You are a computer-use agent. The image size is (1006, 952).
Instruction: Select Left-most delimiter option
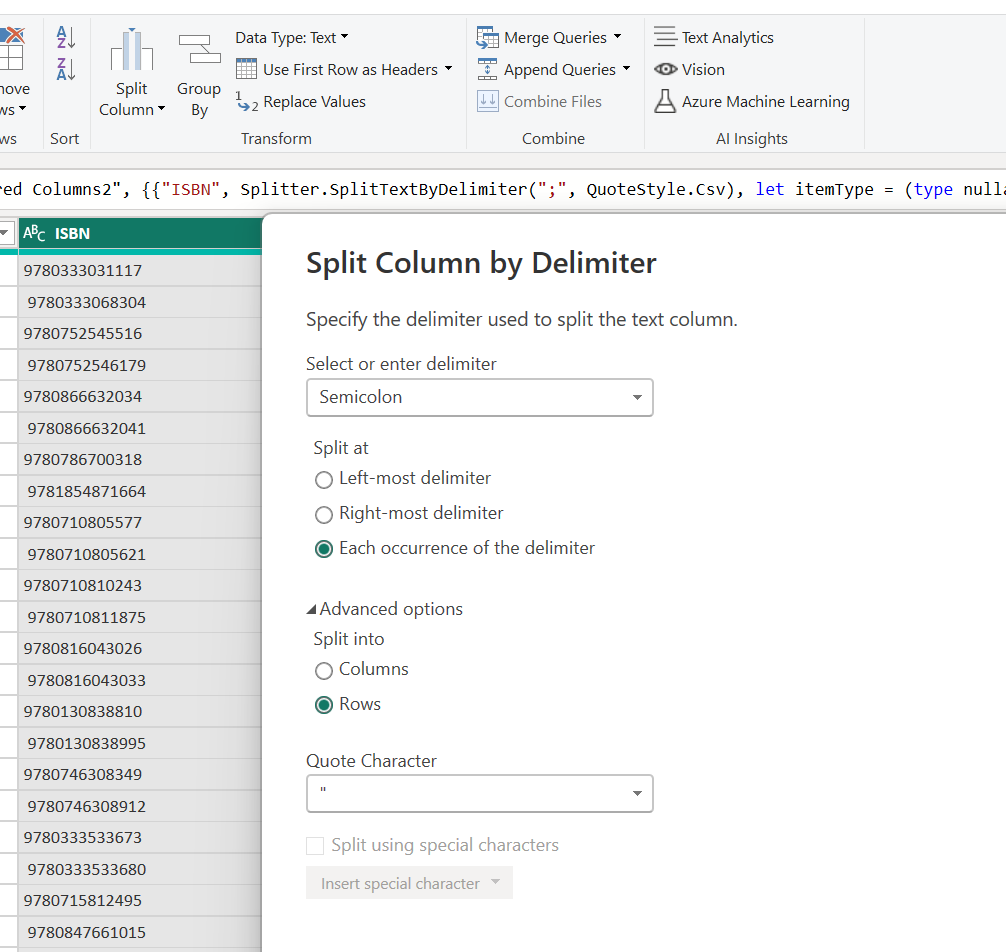[324, 480]
